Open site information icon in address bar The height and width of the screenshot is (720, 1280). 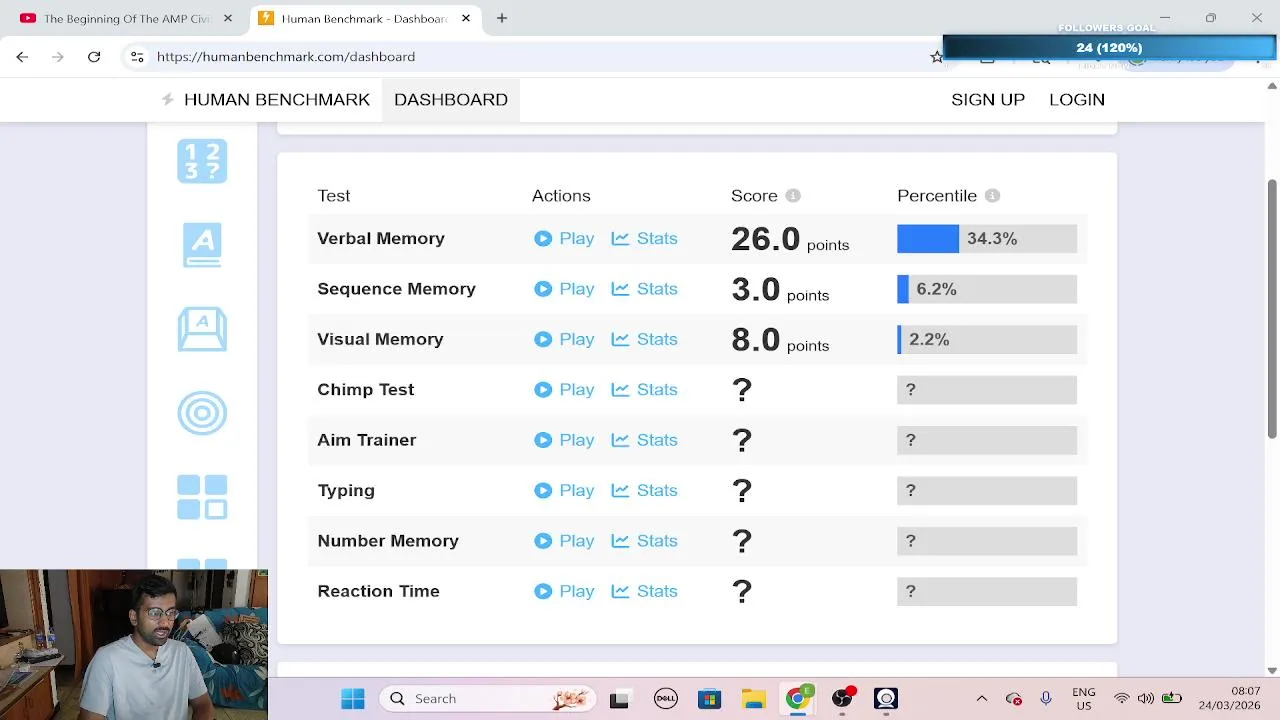coord(137,57)
